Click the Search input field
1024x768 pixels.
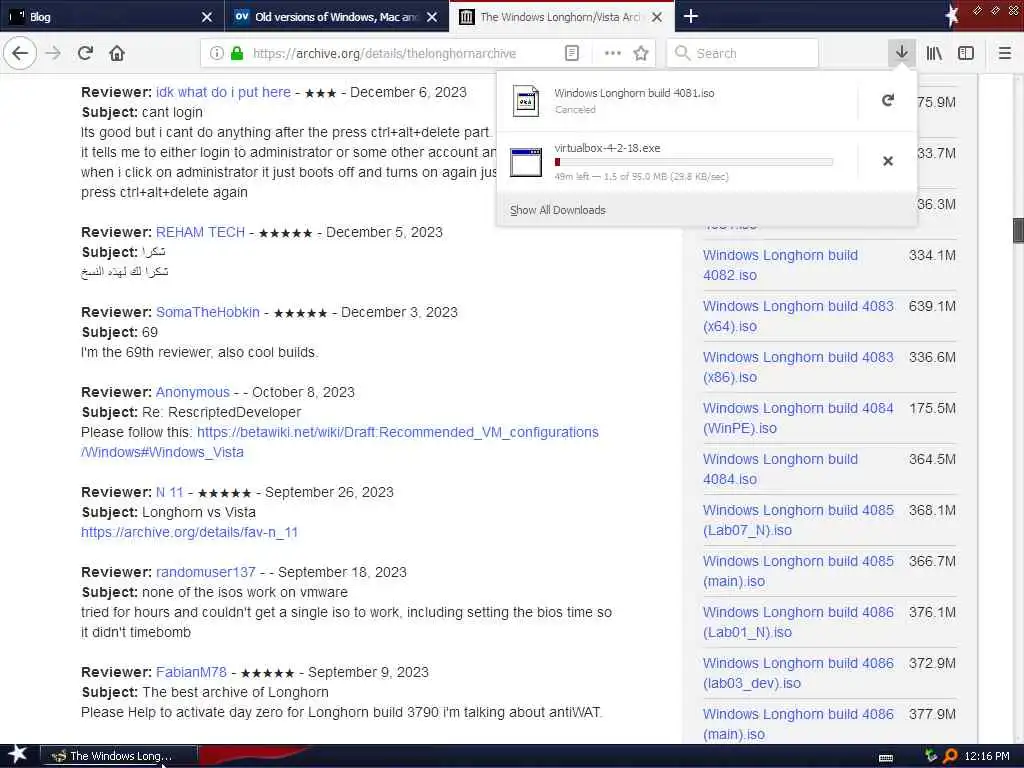[742, 54]
